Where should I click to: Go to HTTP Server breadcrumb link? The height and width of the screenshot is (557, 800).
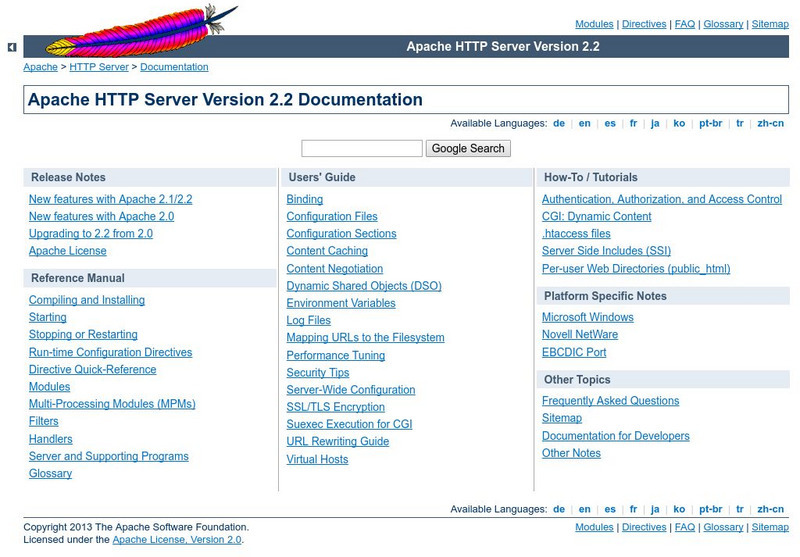pyautogui.click(x=99, y=67)
